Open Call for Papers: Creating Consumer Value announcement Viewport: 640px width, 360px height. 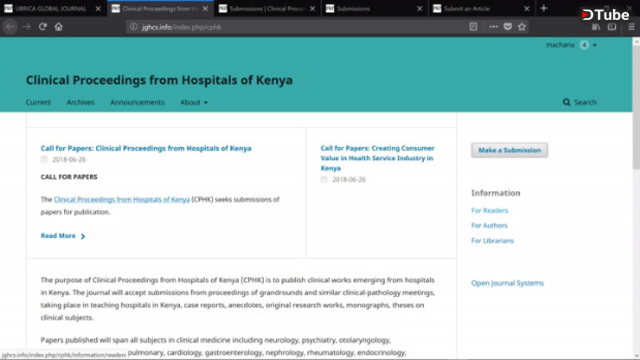[x=378, y=158]
